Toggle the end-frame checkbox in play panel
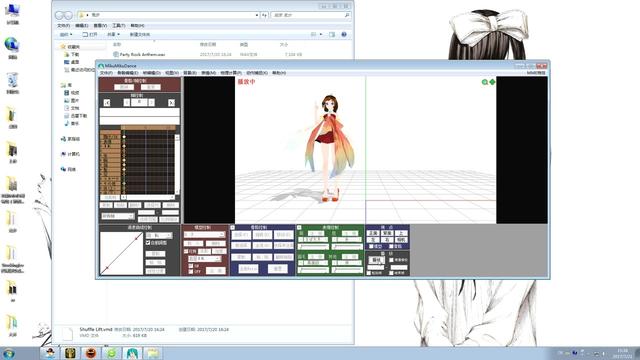The width and height of the screenshot is (640, 360). tap(391, 273)
